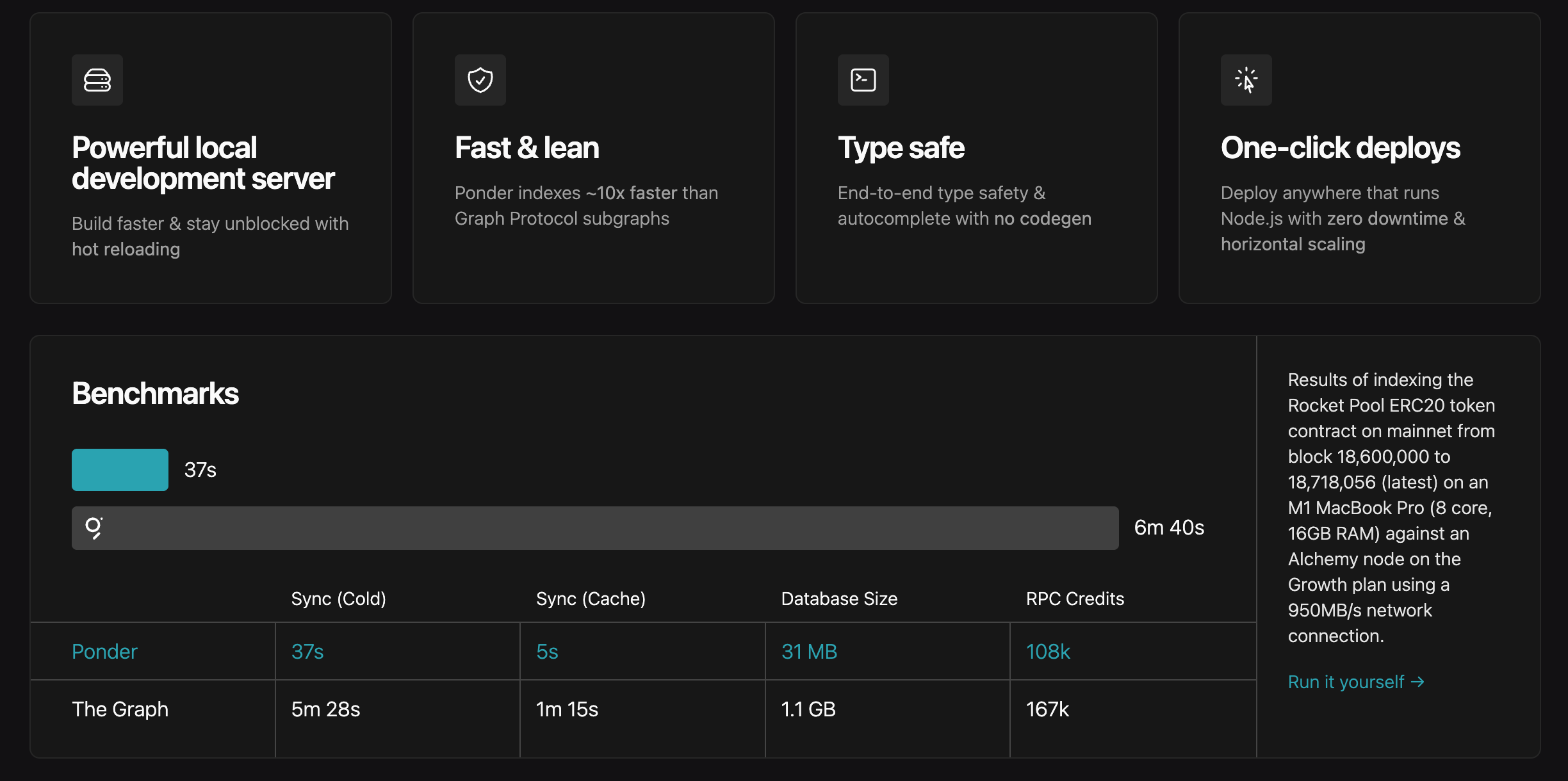Screen dimensions: 1568x781
Task: Click 'End-to-end type safety' description
Action: pos(964,205)
